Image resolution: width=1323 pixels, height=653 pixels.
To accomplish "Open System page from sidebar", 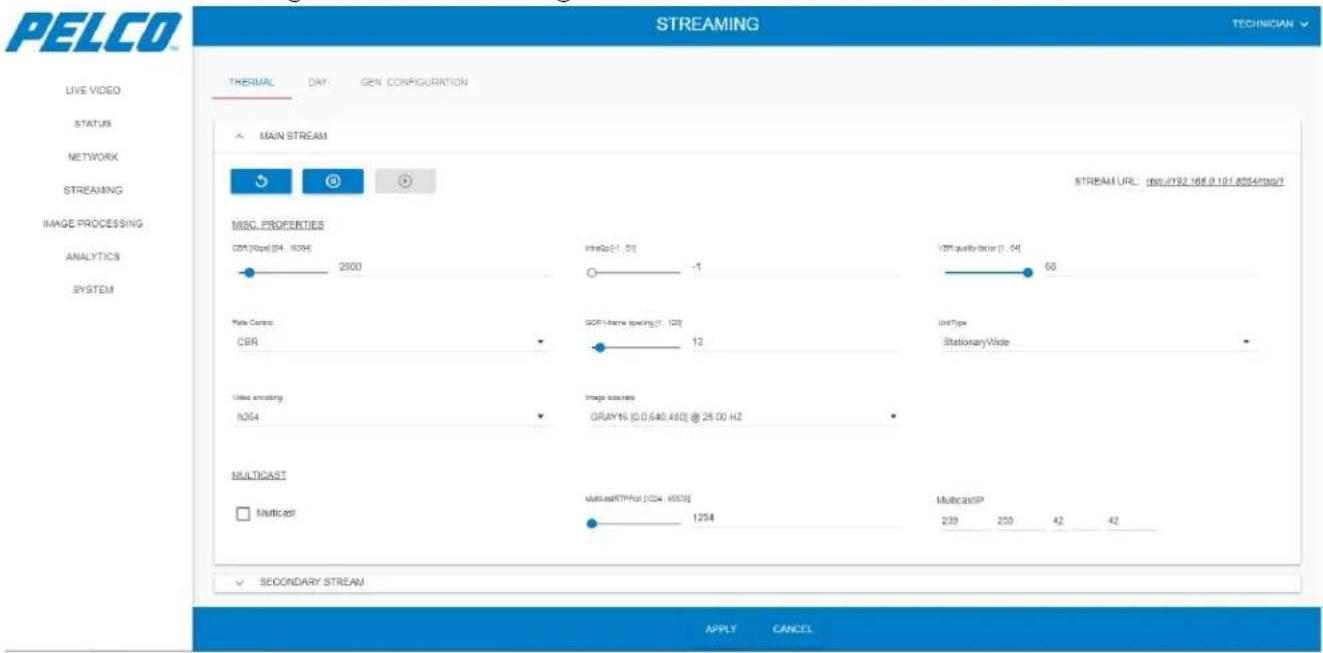I will coord(93,290).
